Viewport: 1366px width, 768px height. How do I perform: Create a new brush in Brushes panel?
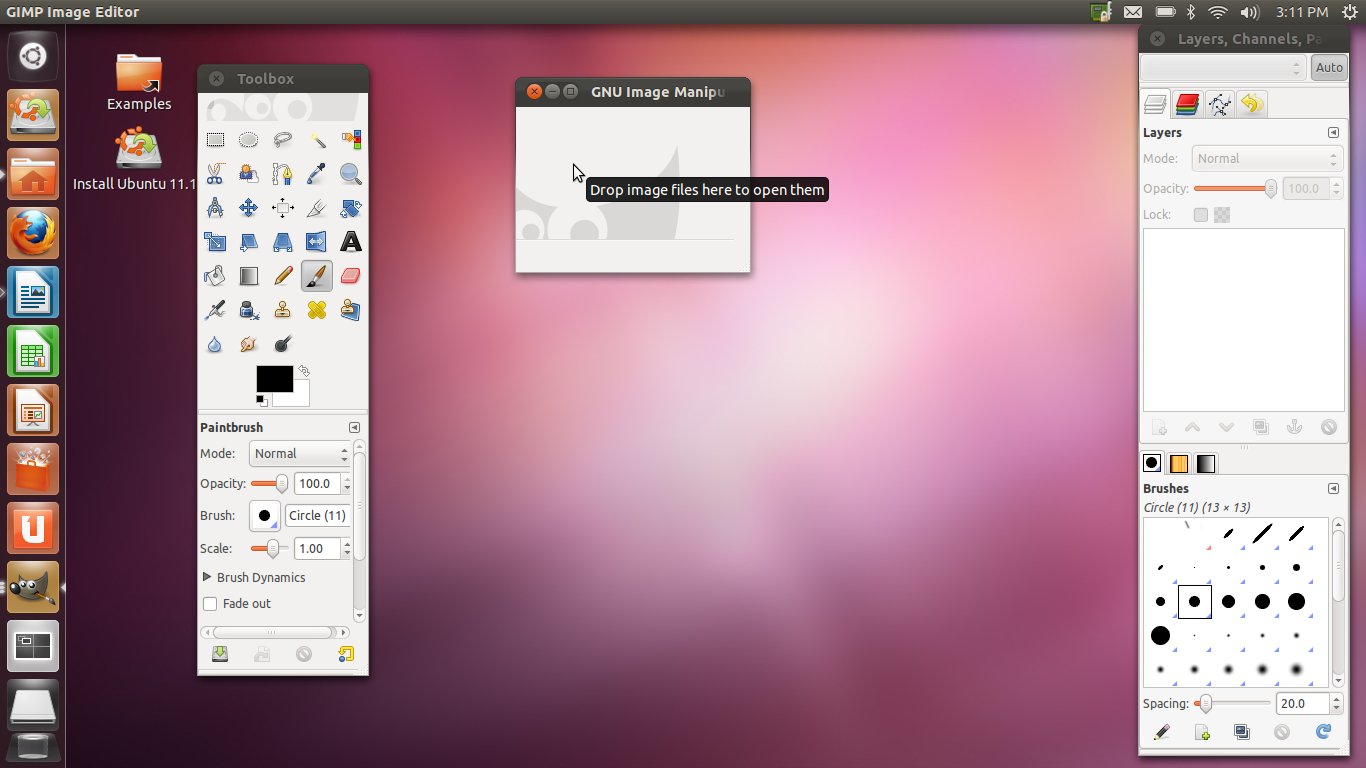[x=1202, y=732]
